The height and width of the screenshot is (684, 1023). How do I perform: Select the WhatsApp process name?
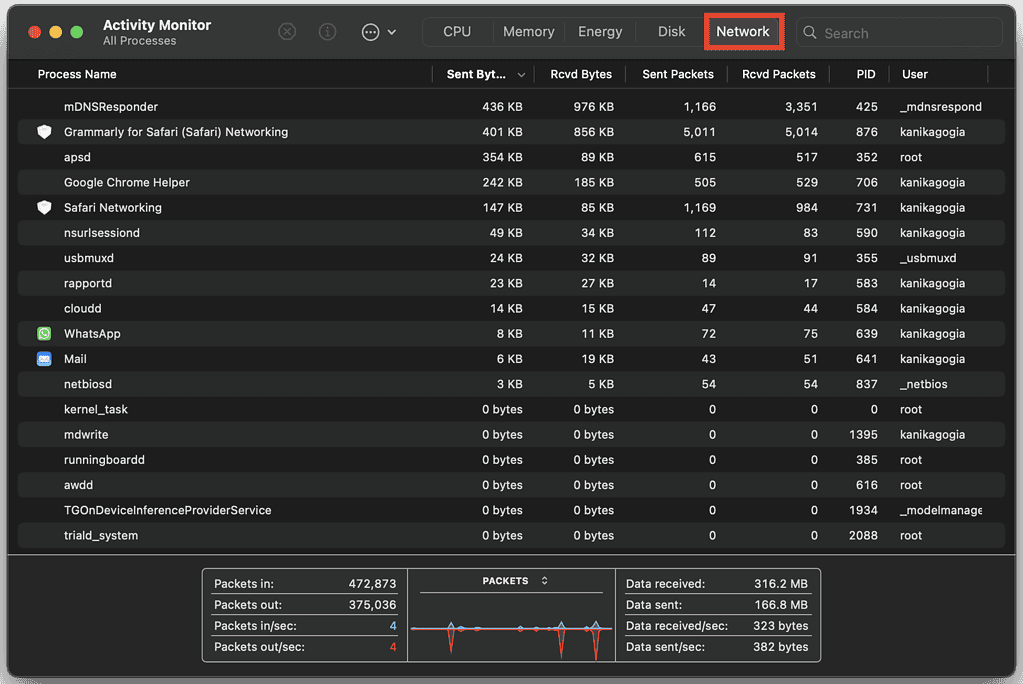tap(92, 334)
